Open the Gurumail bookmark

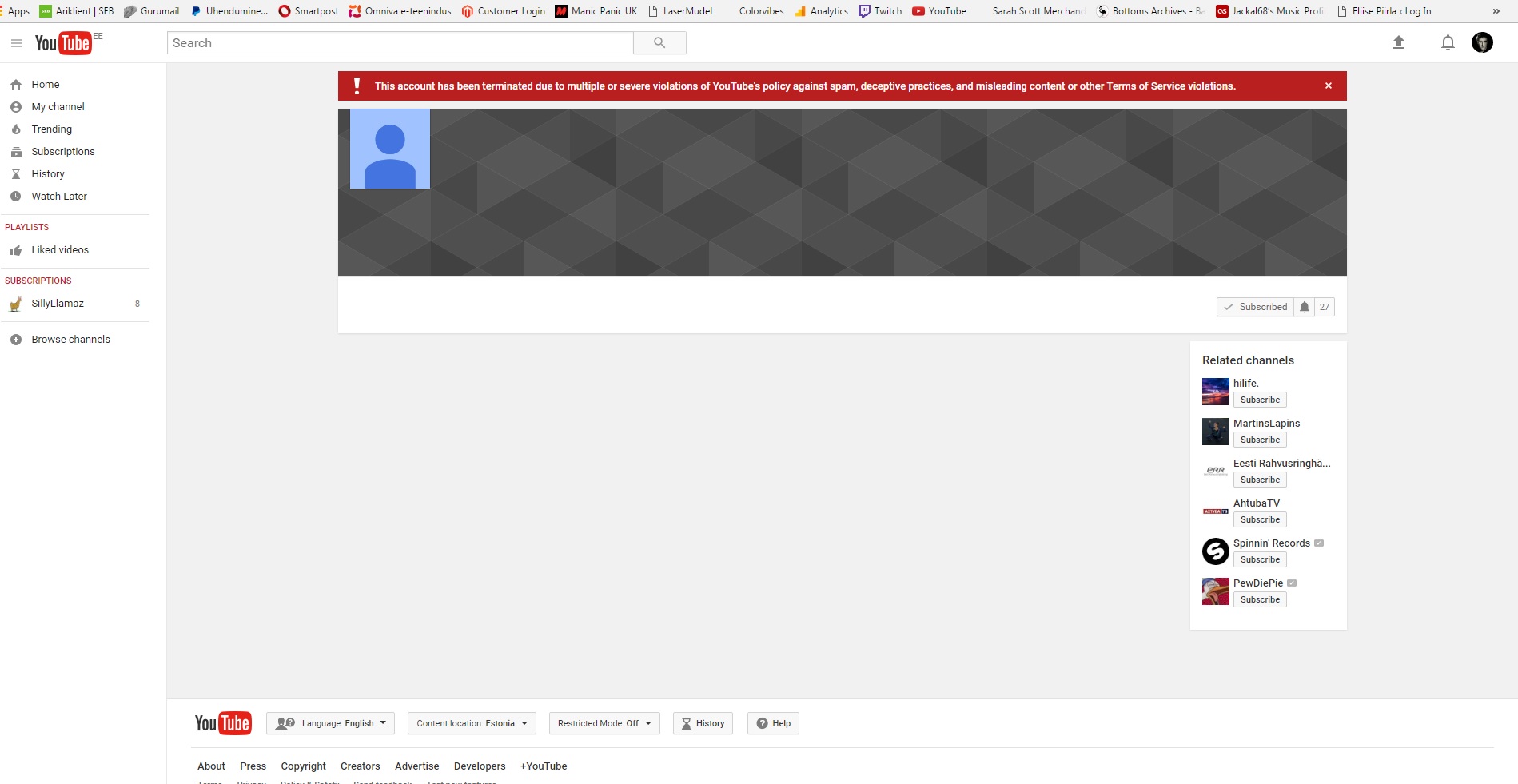click(x=152, y=11)
